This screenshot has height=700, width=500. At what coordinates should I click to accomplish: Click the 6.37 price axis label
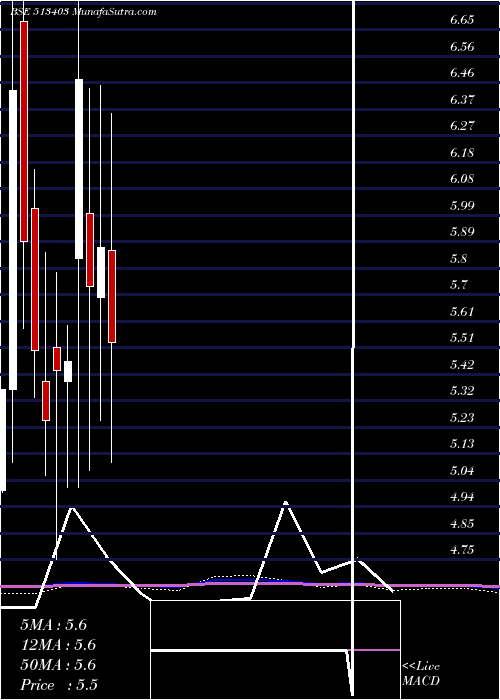[462, 100]
